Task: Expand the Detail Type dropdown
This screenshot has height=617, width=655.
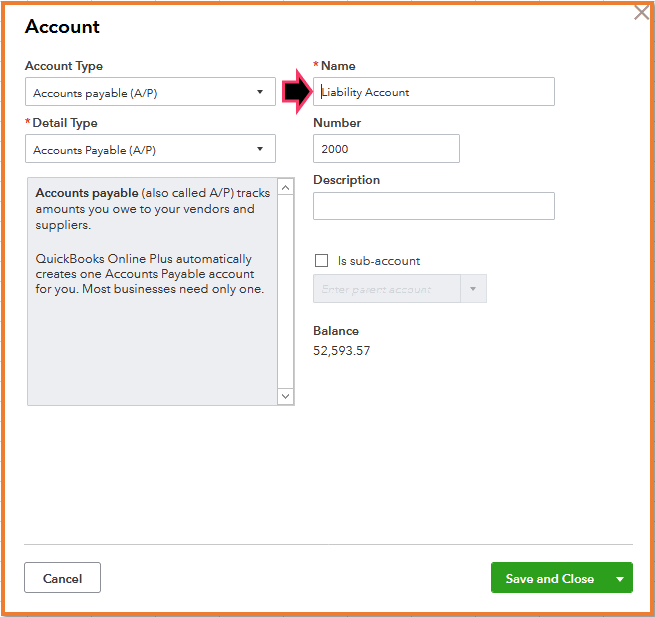Action: (150, 150)
